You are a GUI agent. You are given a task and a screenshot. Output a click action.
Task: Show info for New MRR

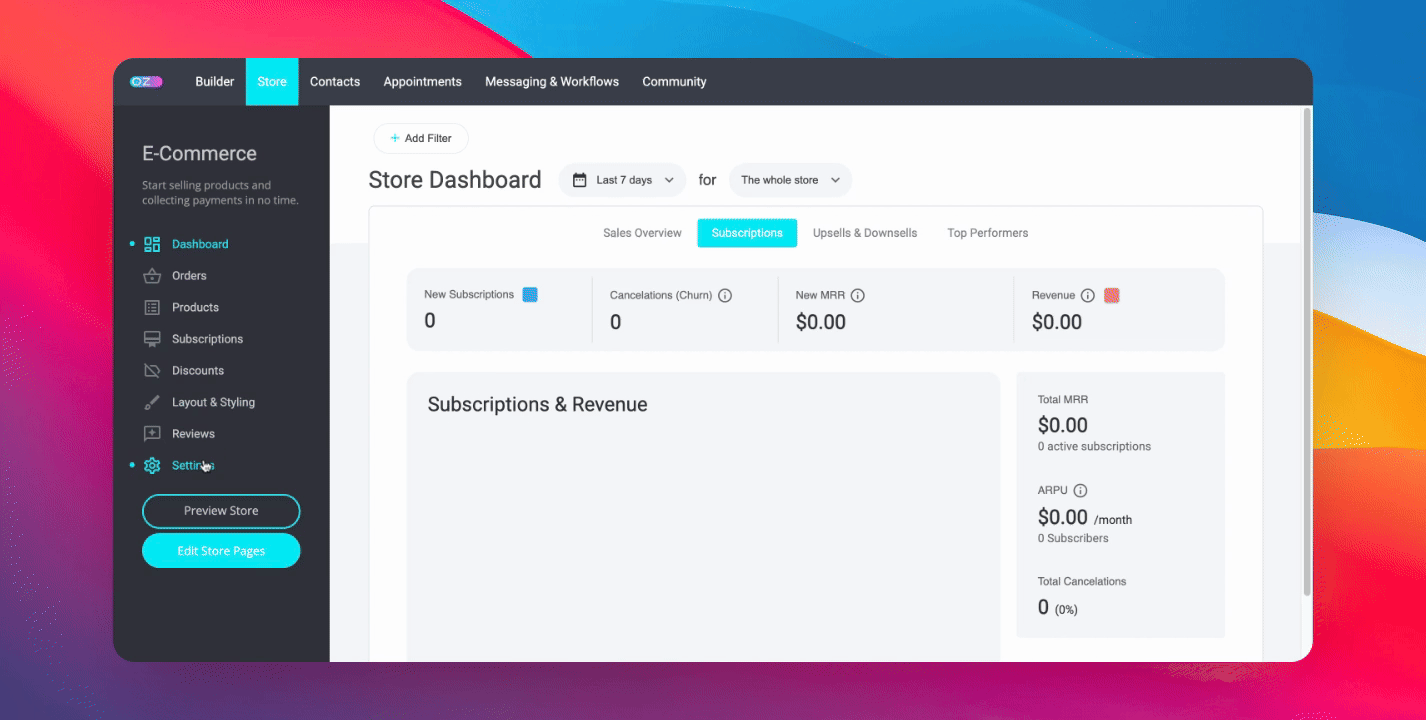click(x=858, y=296)
